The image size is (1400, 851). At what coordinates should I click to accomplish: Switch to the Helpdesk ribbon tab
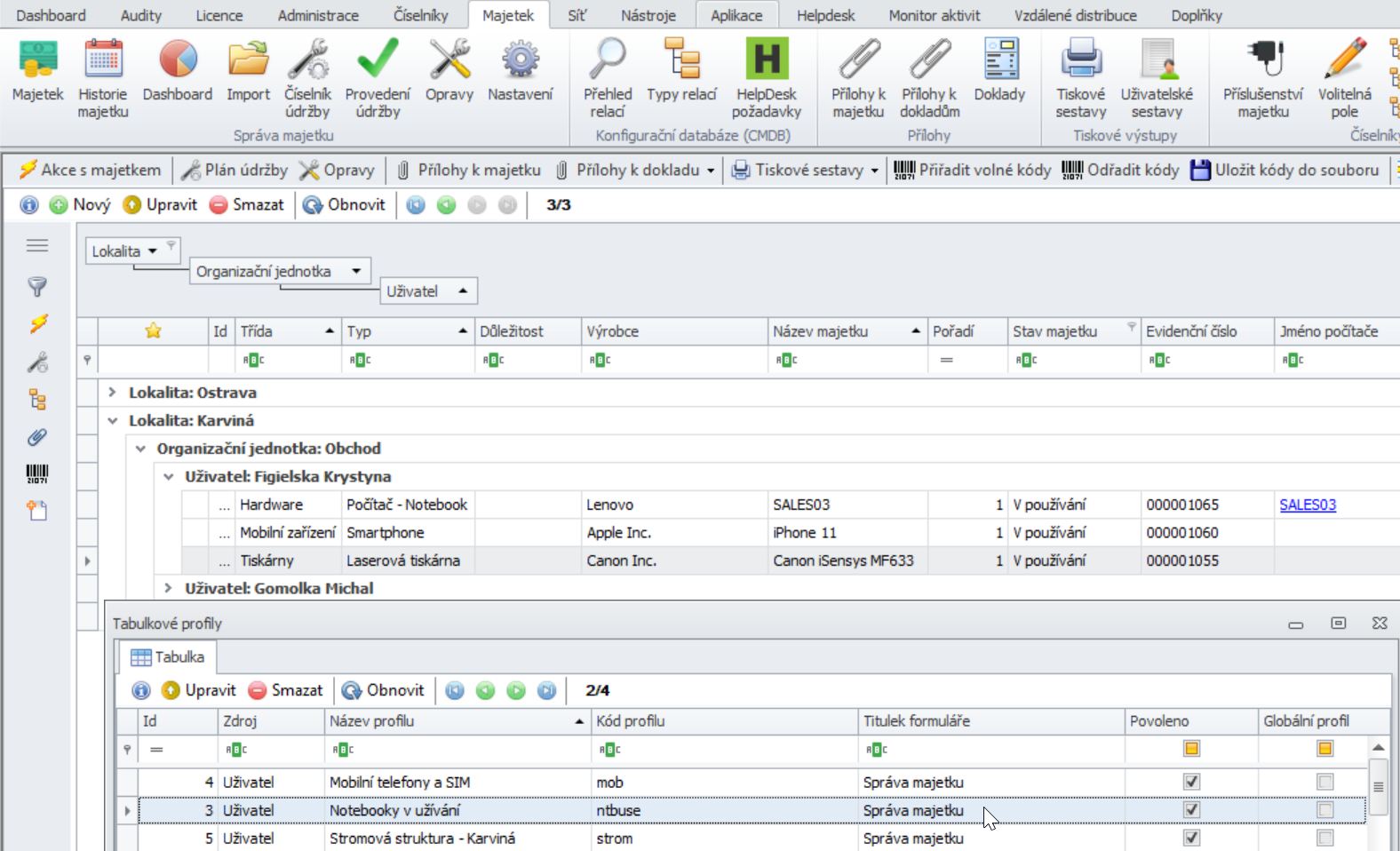pos(825,15)
